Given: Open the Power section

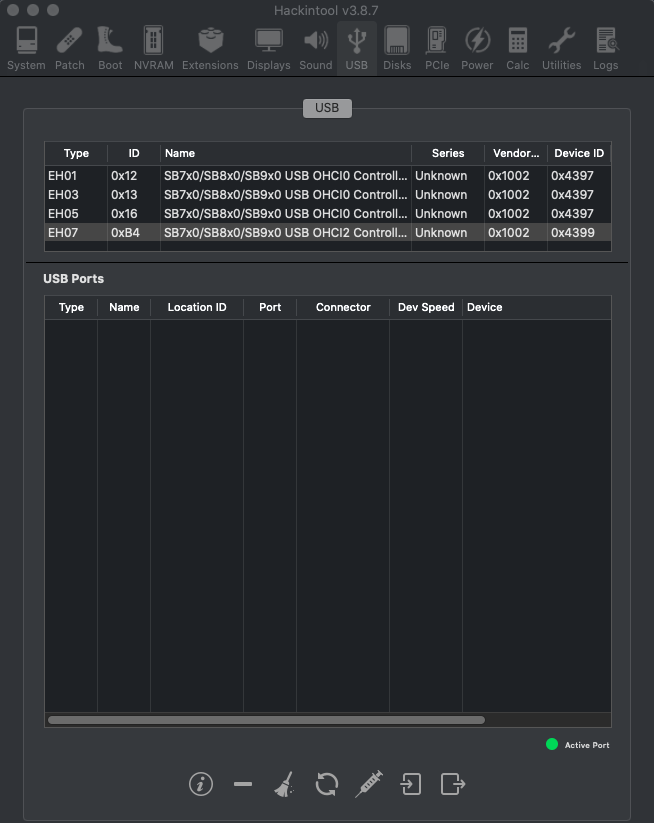Looking at the screenshot, I should 477,48.
